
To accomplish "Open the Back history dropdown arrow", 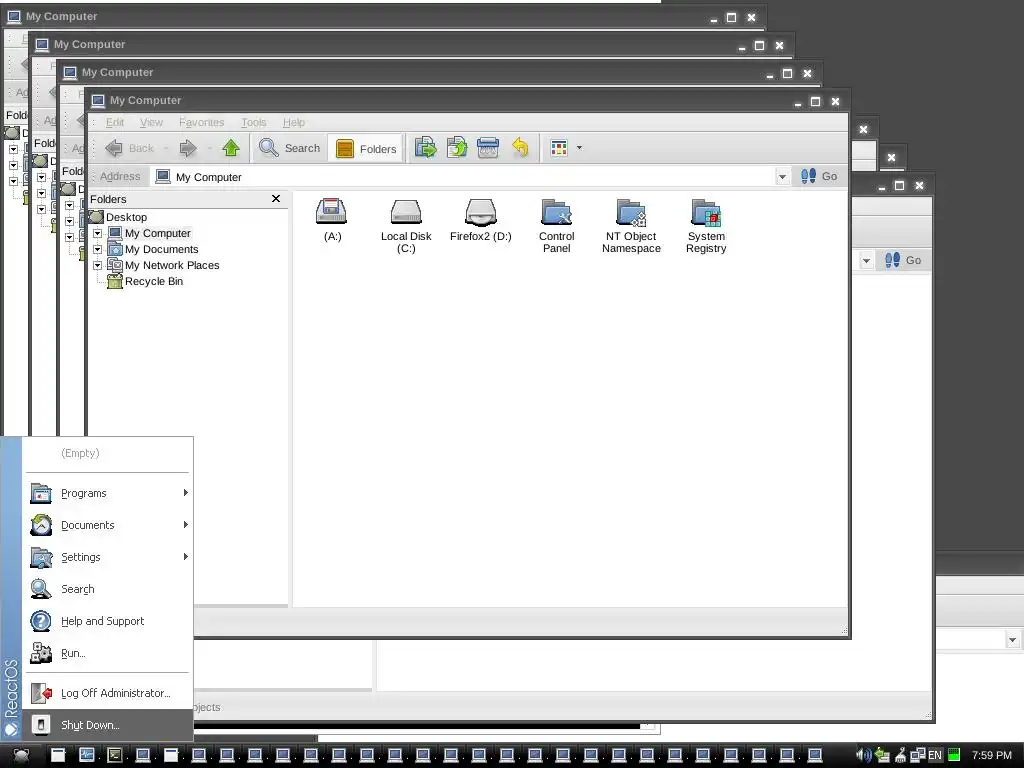I will click(x=166, y=149).
